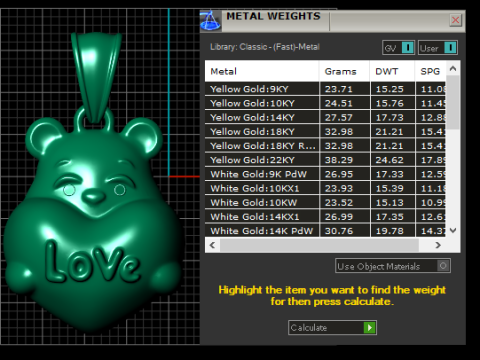Select the Yellow Gold:9KY row

coord(325,89)
